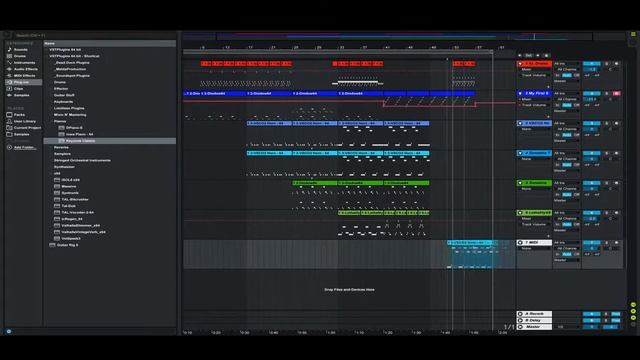640x360 pixels.
Task: Collapse the Pianos folder in the browser
Action: point(51,121)
